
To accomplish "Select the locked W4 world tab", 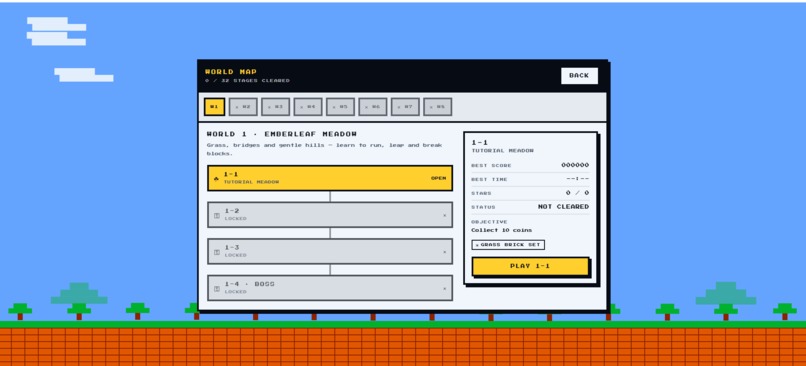I will 308,107.
